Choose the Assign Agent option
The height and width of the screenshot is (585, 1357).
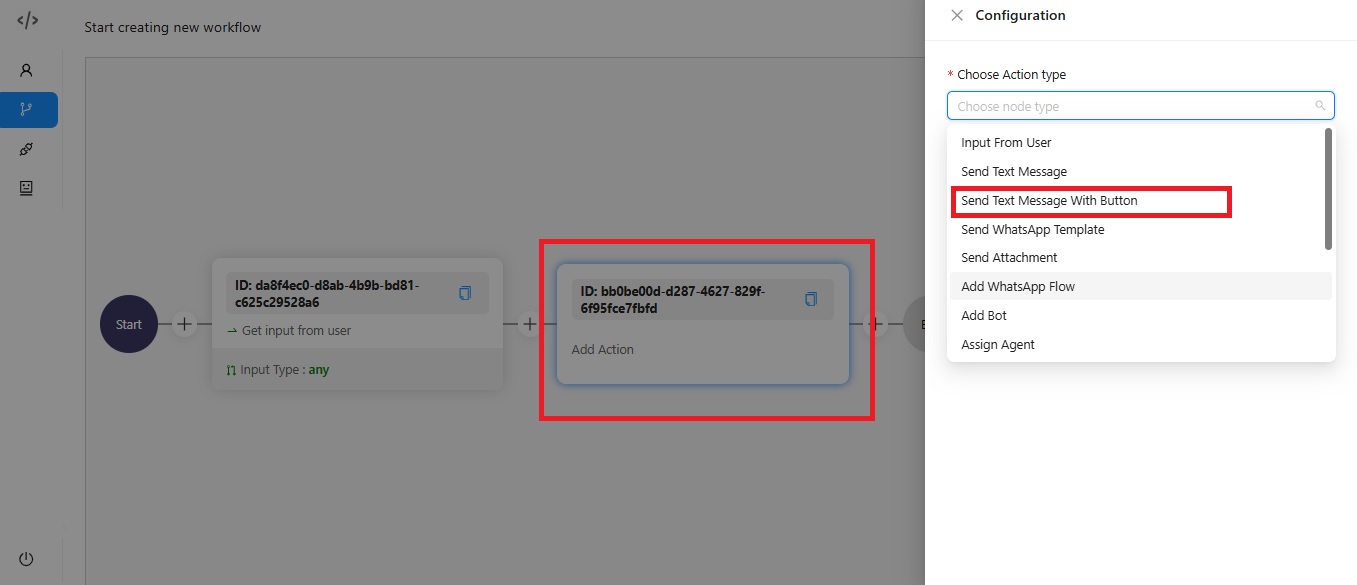point(997,343)
